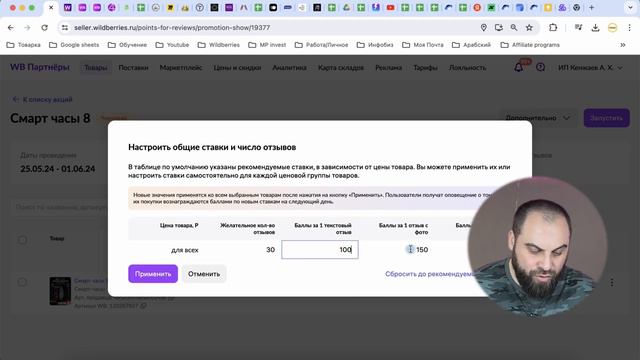640x360 pixels.
Task: Focus the text review points field with 100
Action: (320, 250)
